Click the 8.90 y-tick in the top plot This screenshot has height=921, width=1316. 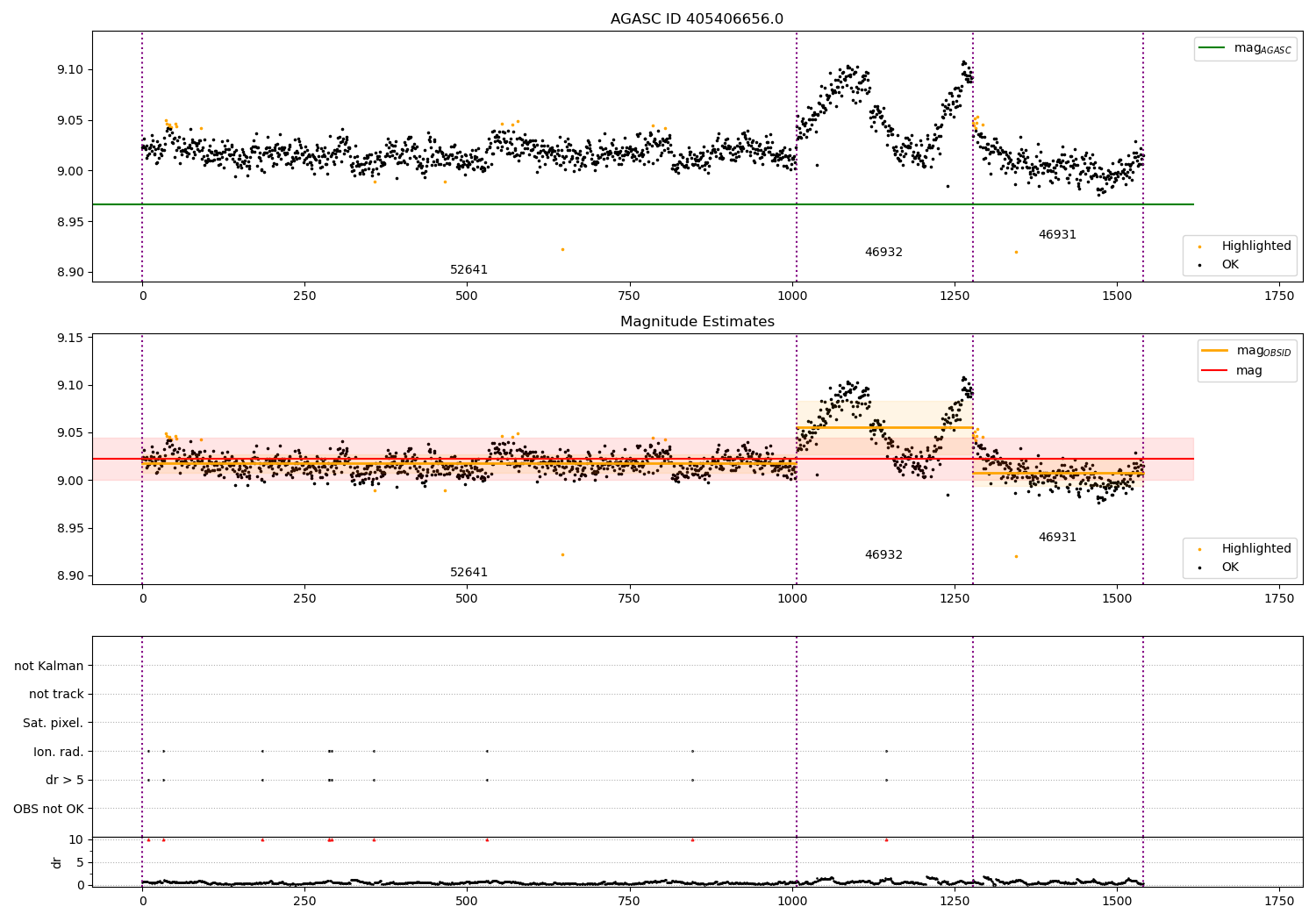pos(69,273)
